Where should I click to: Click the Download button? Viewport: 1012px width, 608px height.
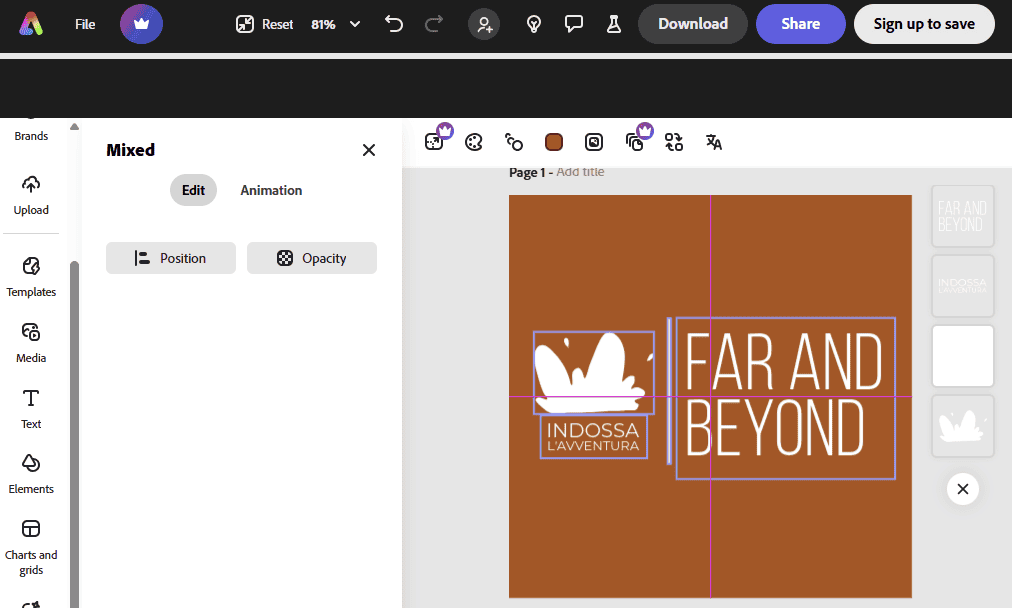[692, 23]
